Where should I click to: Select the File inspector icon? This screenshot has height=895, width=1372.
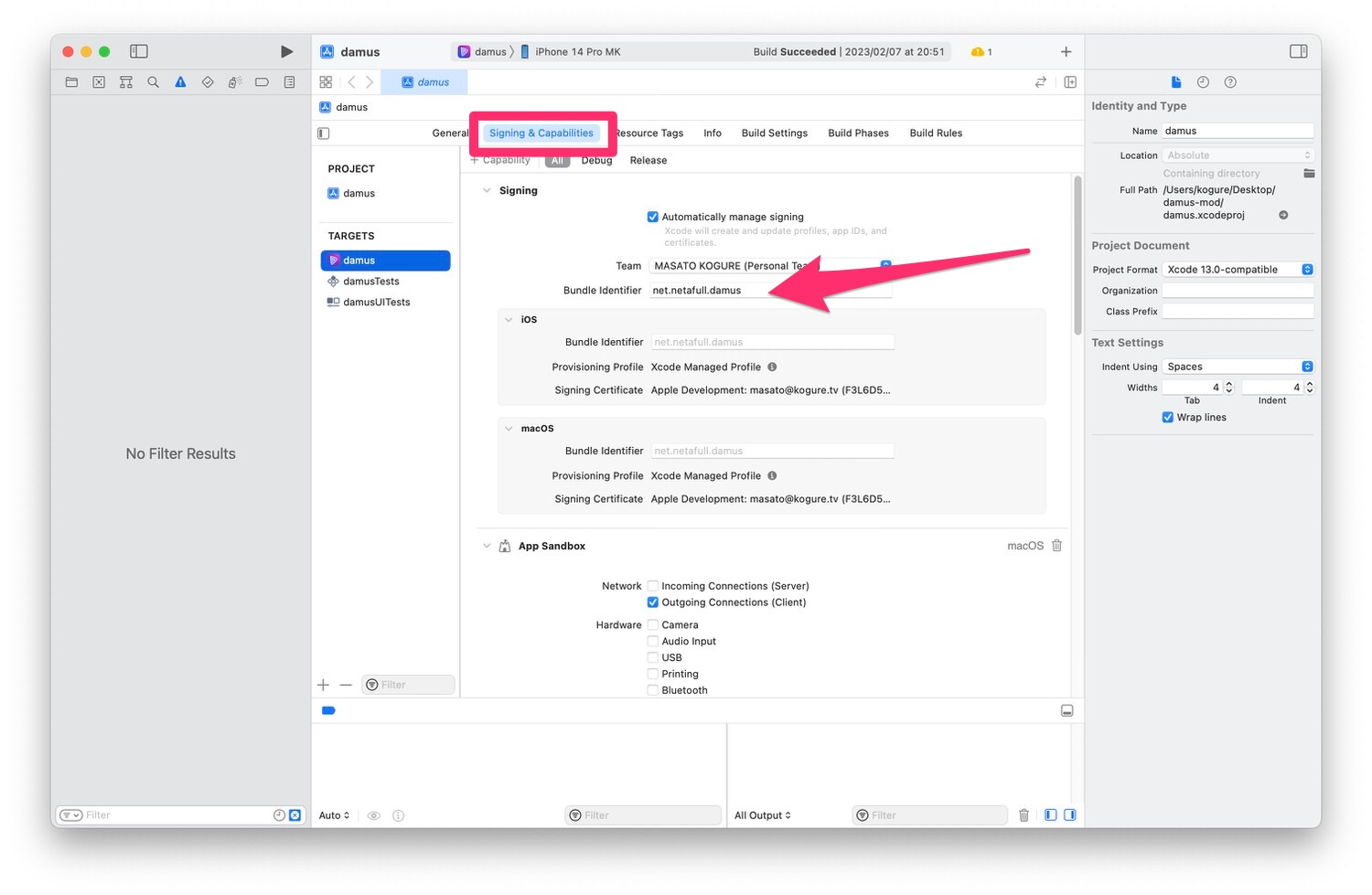pos(1176,82)
